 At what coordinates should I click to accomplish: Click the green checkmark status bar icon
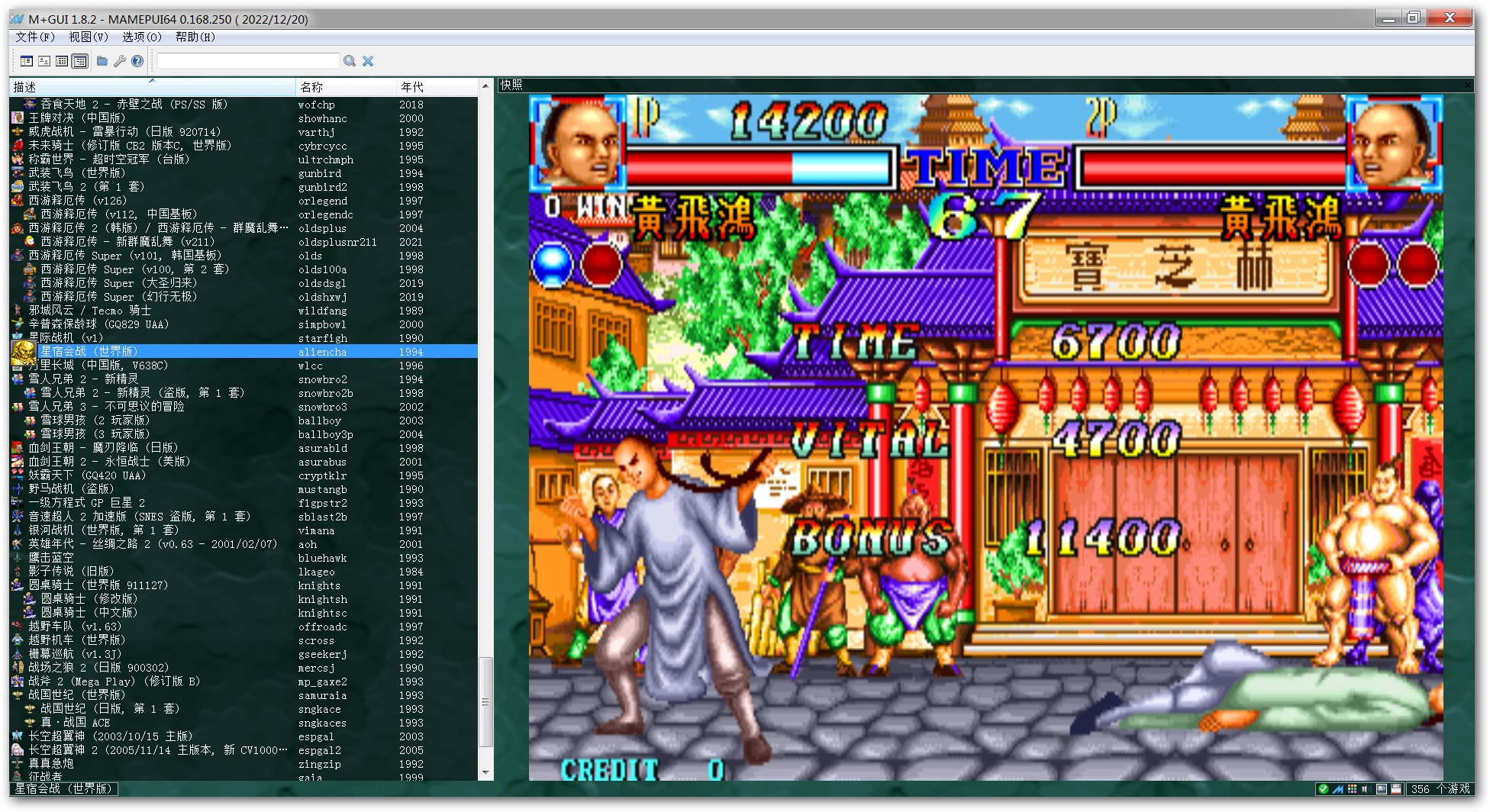1324,789
